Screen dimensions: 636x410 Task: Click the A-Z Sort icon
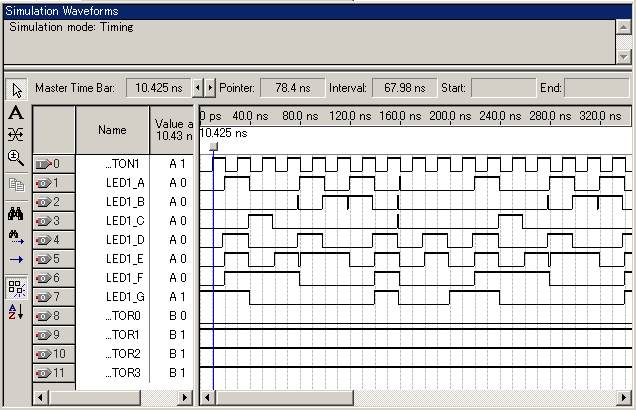click(16, 312)
